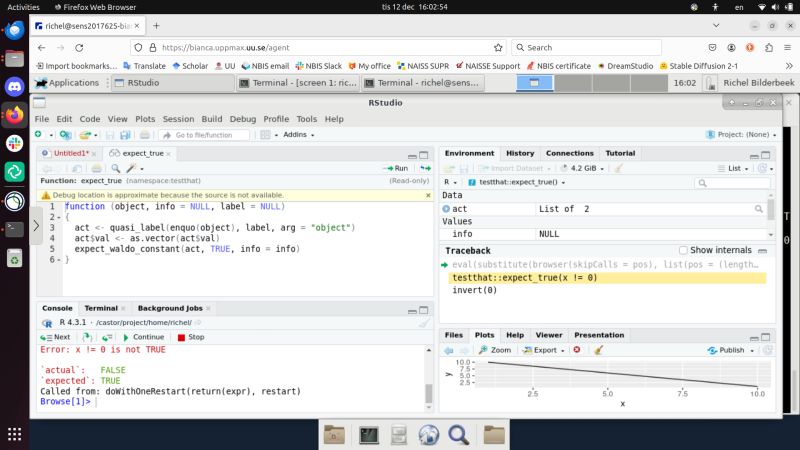The height and width of the screenshot is (450, 800).
Task: Open Firefox extensions puzzle icon
Action: pyautogui.click(x=769, y=47)
